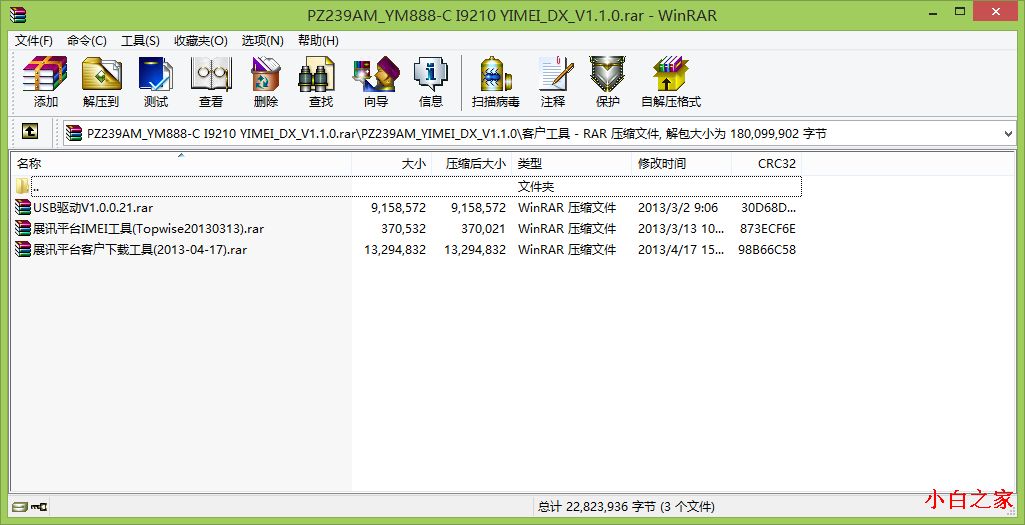This screenshot has height=525, width=1025.
Task: Click the 信息 (Info) toolbar icon
Action: (431, 74)
